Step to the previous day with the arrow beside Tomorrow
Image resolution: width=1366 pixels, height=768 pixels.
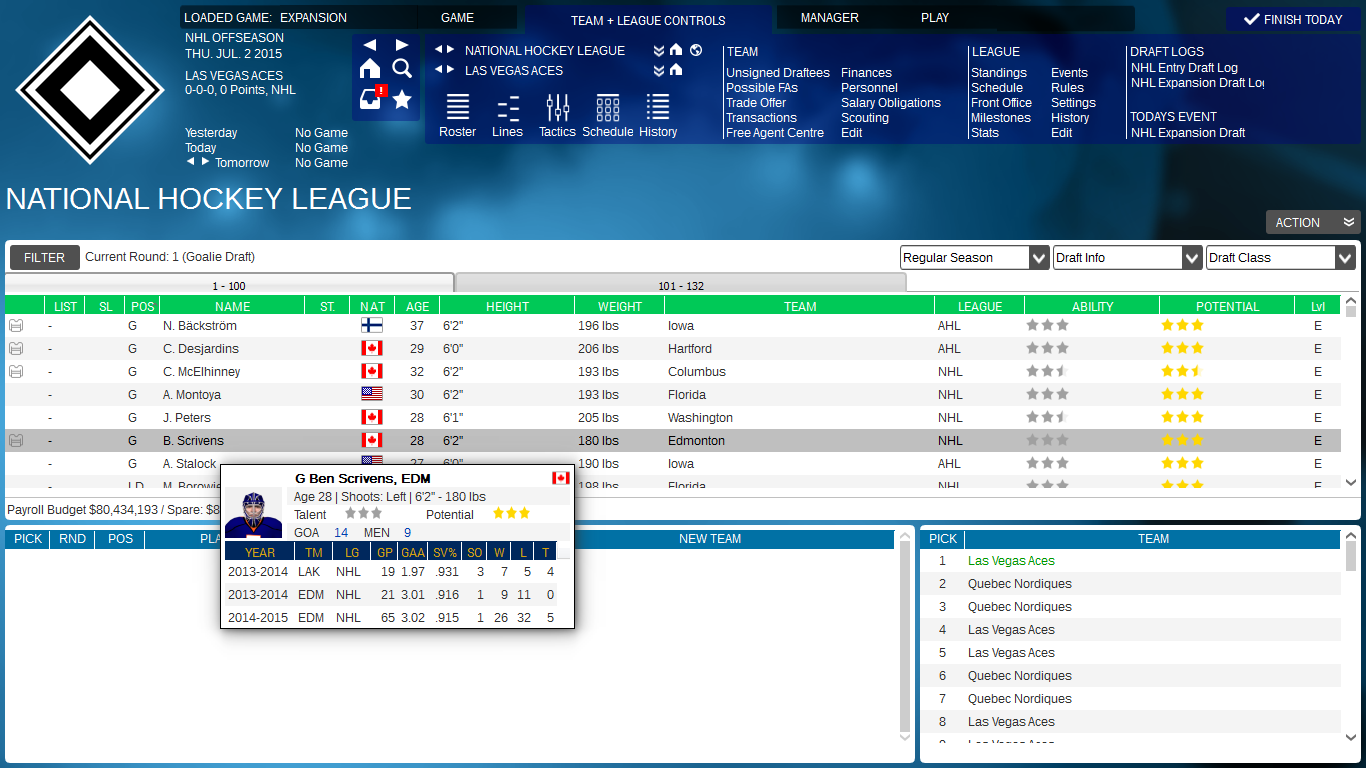(x=191, y=161)
